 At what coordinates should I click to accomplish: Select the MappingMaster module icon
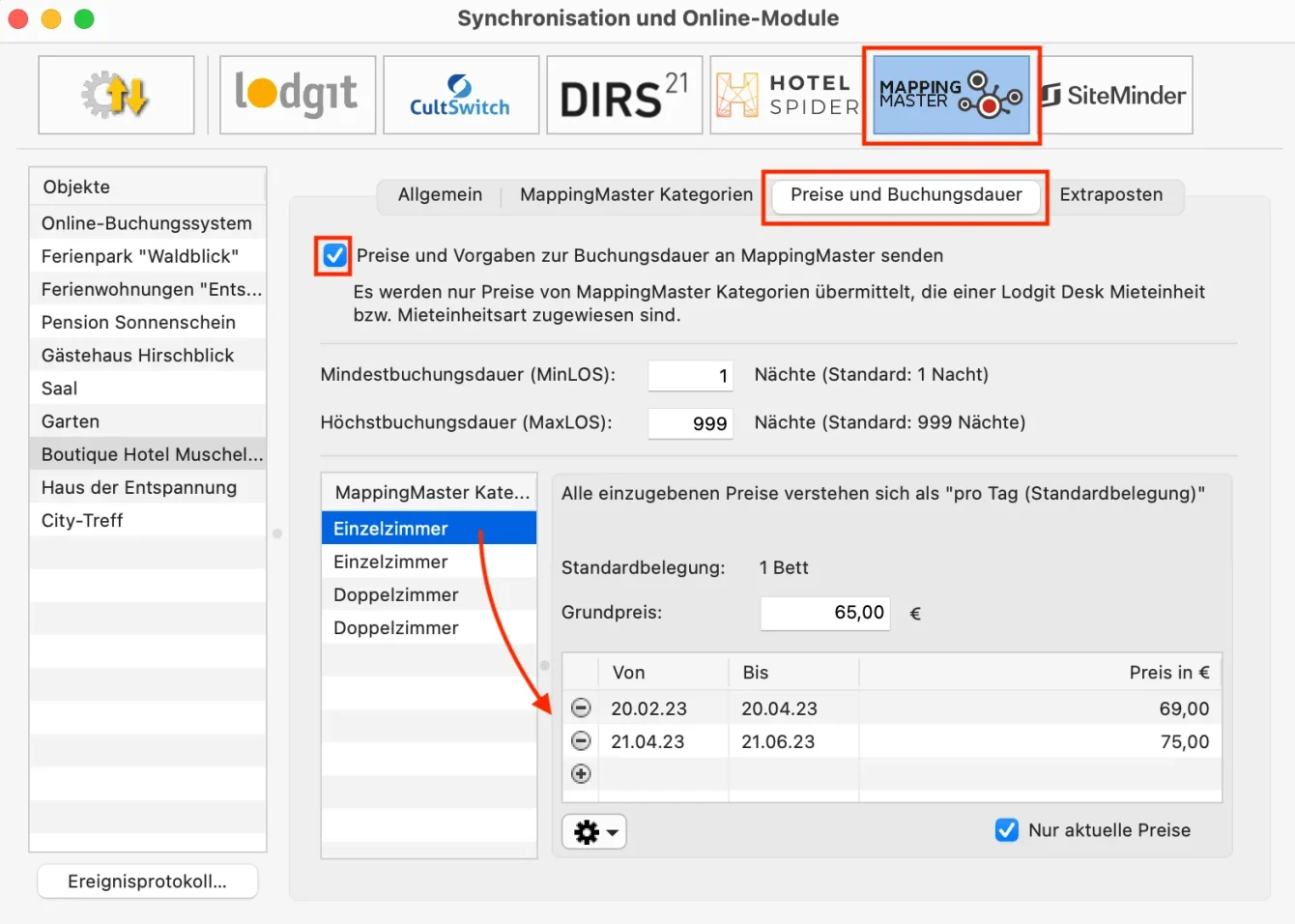click(951, 95)
